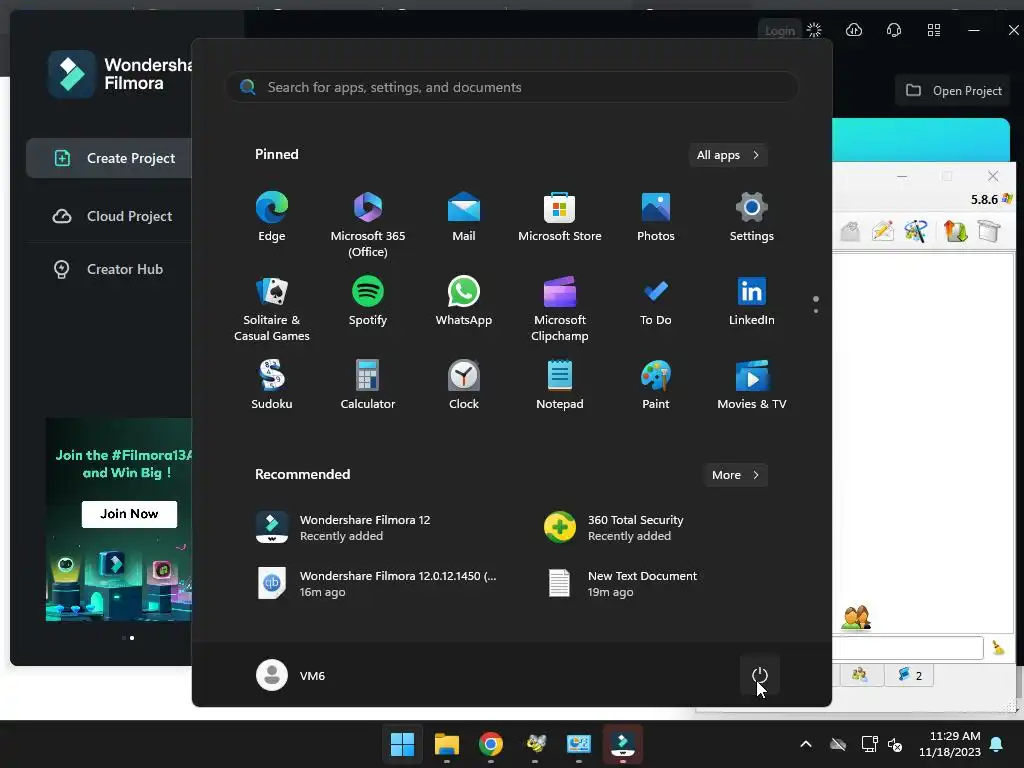
Task: Launch Movies & TV app
Action: [x=752, y=385]
